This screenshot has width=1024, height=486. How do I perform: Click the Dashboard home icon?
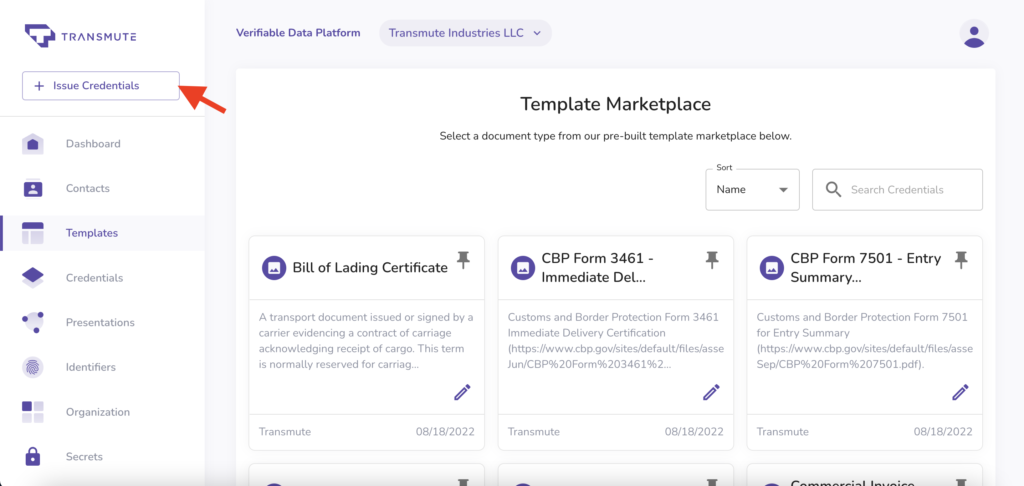click(x=33, y=144)
